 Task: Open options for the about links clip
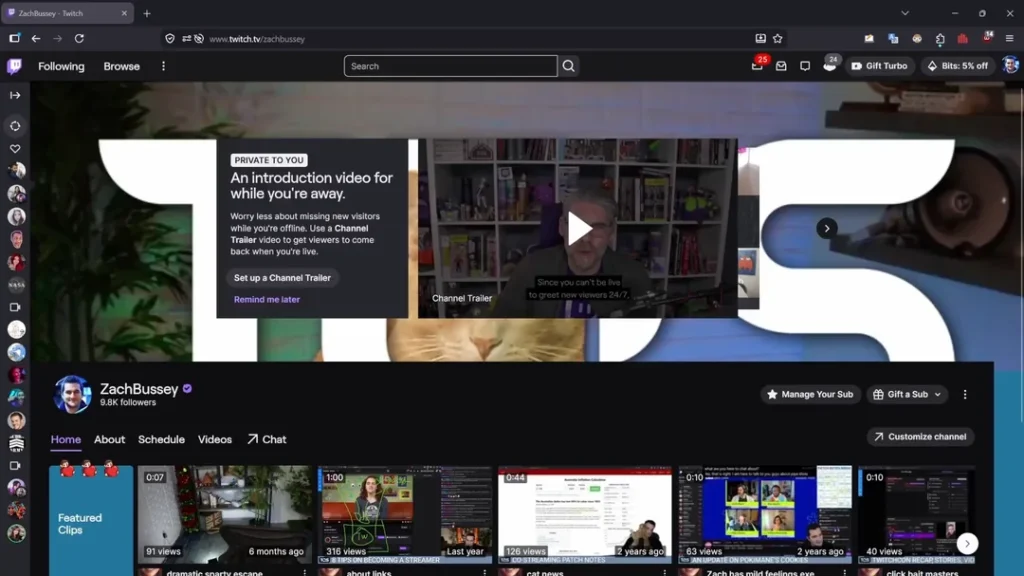tap(485, 572)
